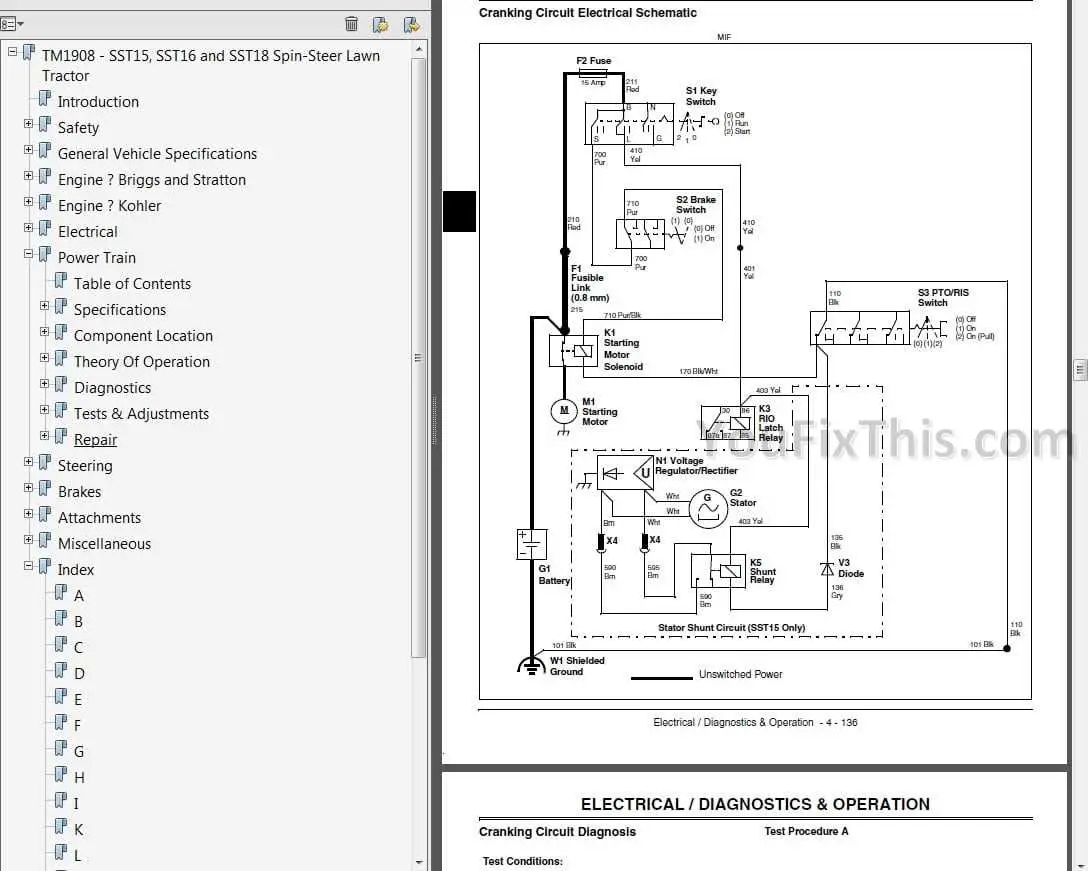Expand the Attachments bookmark
The width and height of the screenshot is (1088, 871).
[x=28, y=514]
